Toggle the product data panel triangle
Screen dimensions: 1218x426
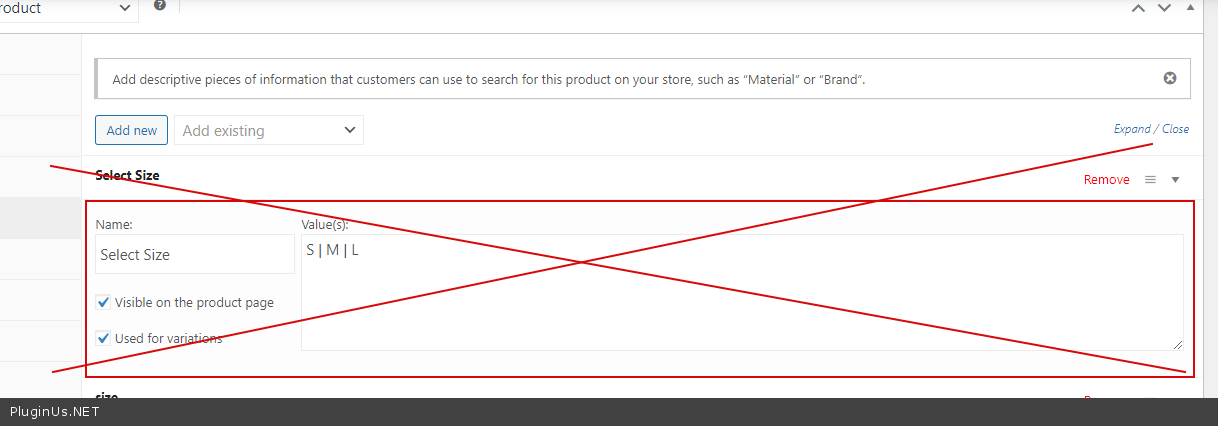[x=1190, y=8]
